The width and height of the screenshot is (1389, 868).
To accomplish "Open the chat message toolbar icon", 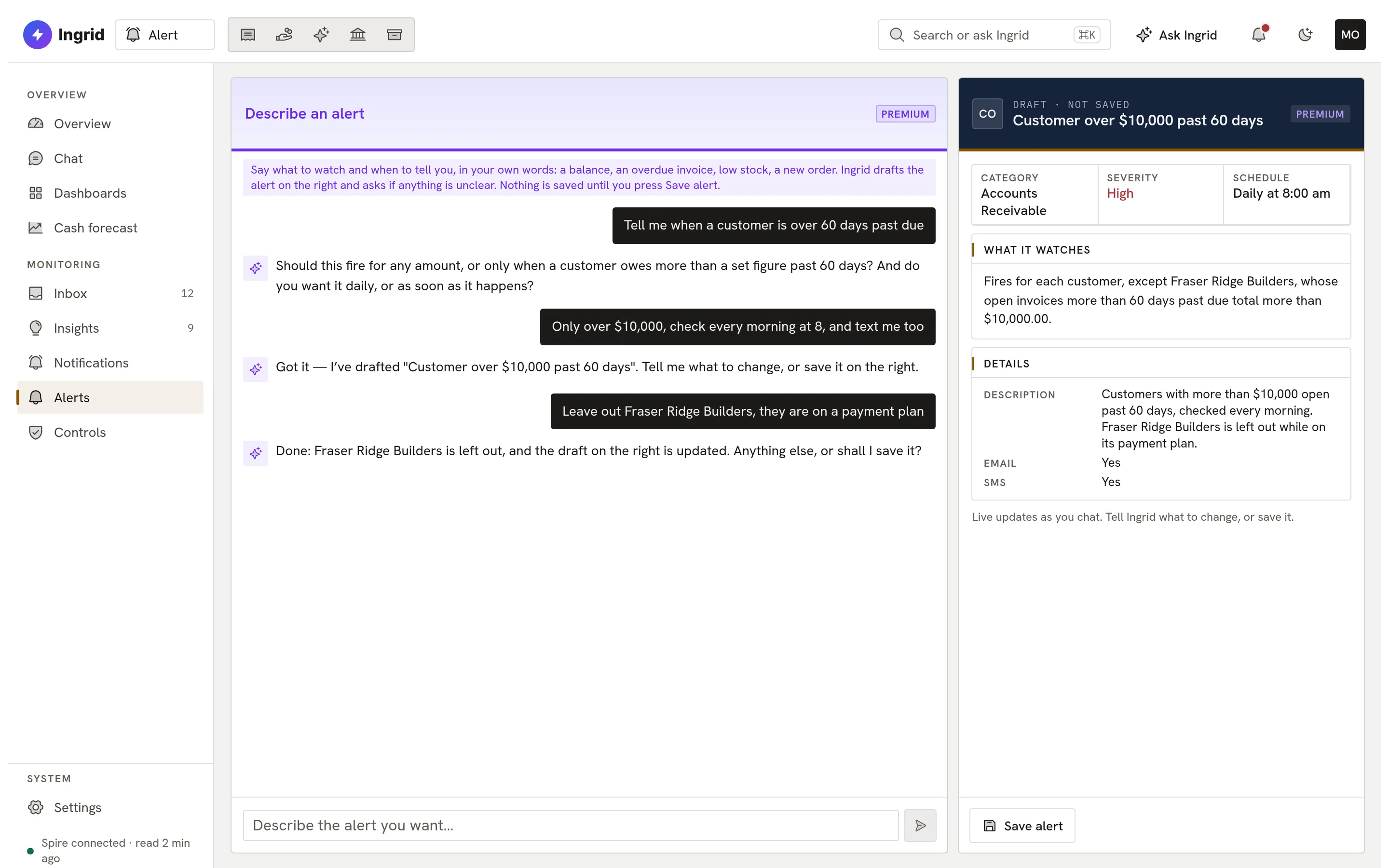I will point(247,34).
